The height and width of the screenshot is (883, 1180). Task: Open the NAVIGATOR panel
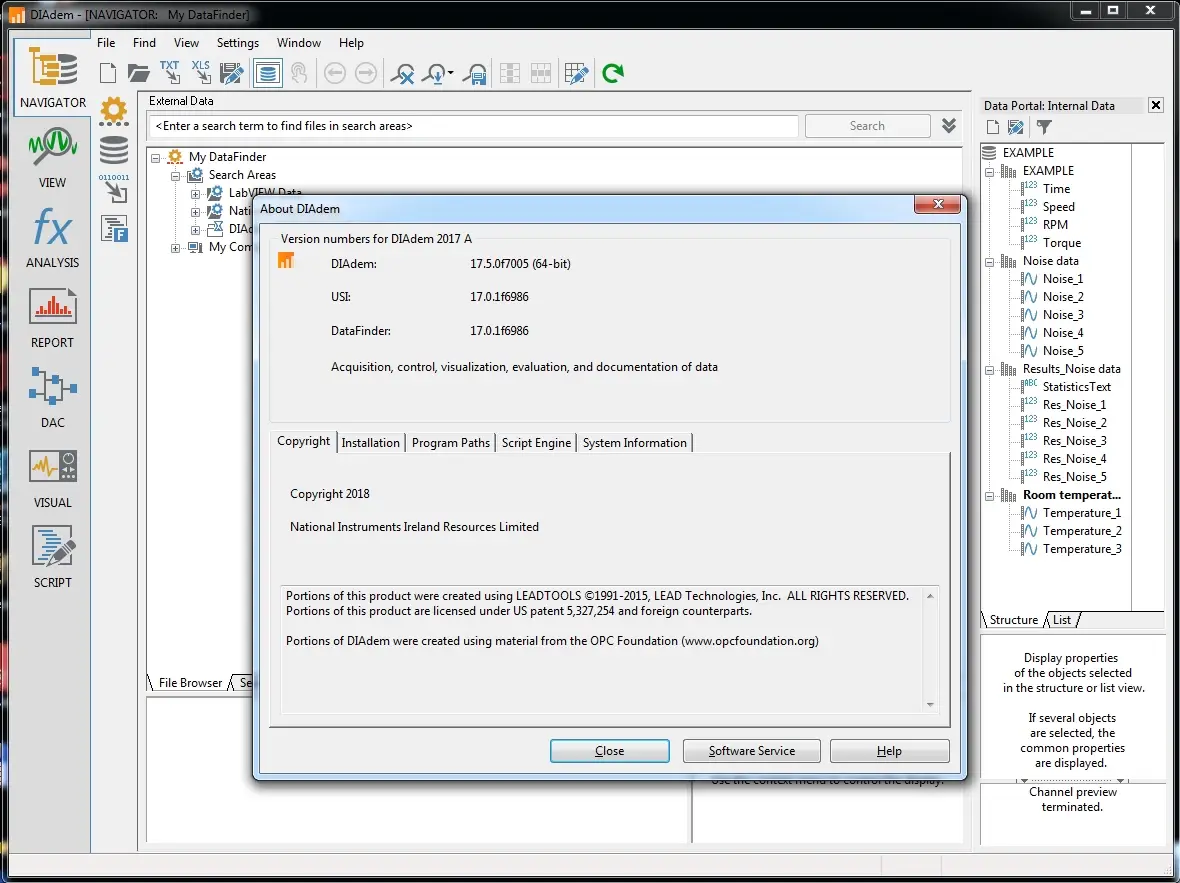click(x=53, y=76)
